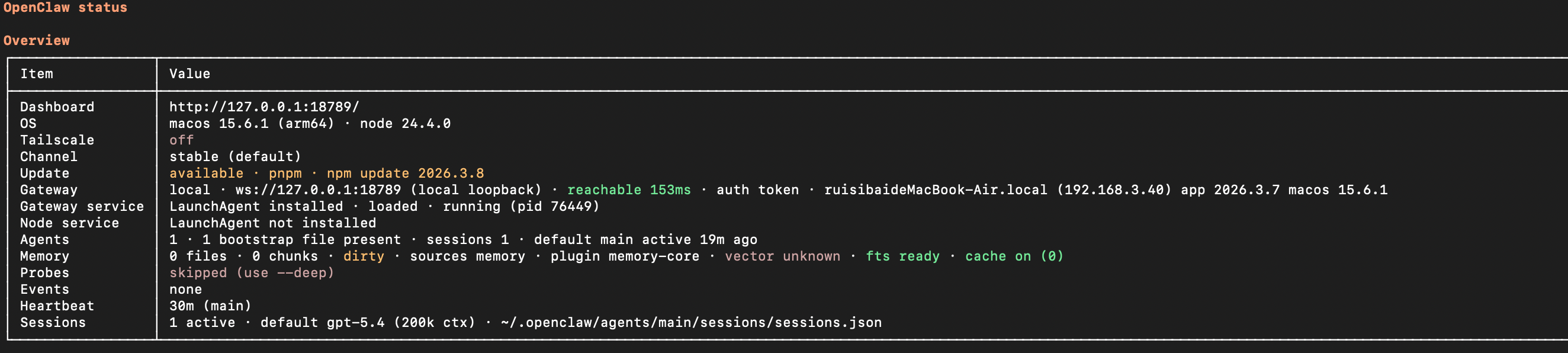Click the "OpenClaw status" heading

(x=65, y=8)
